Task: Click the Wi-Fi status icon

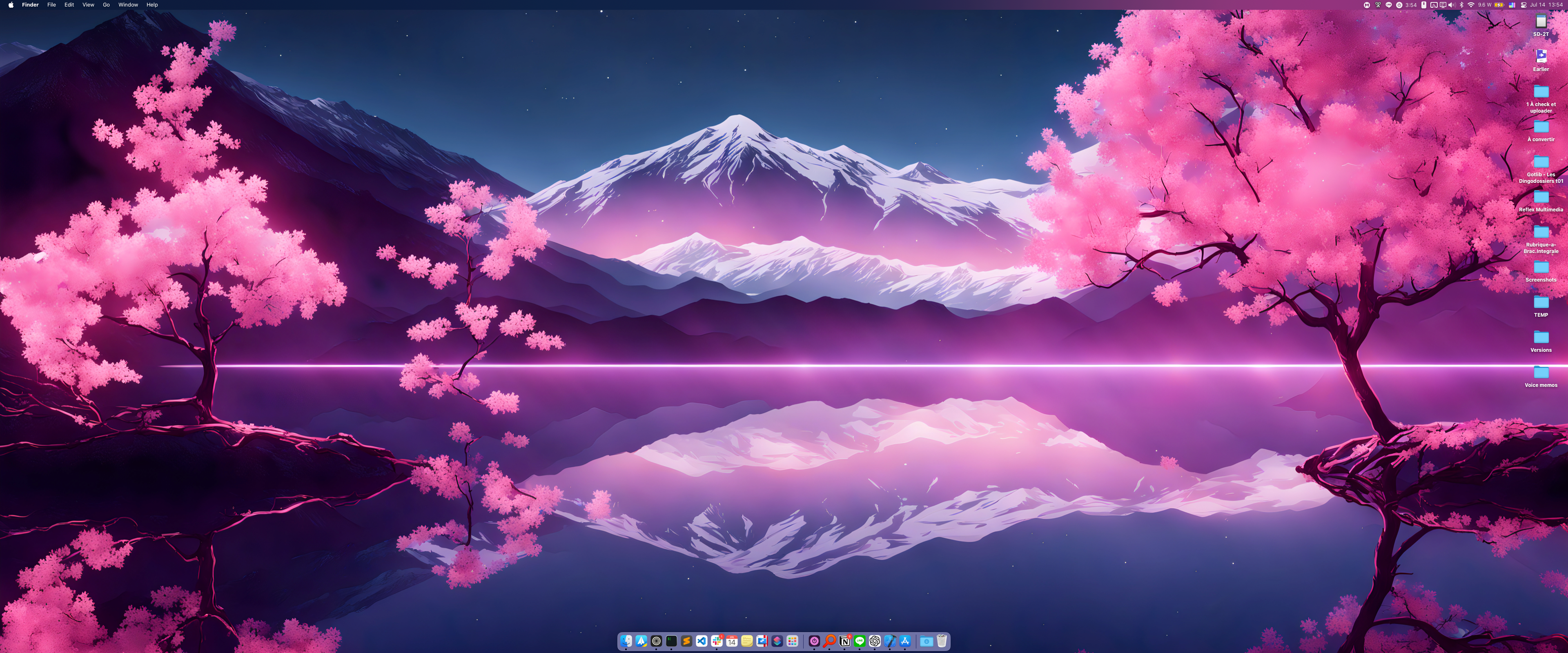Action: (1470, 5)
